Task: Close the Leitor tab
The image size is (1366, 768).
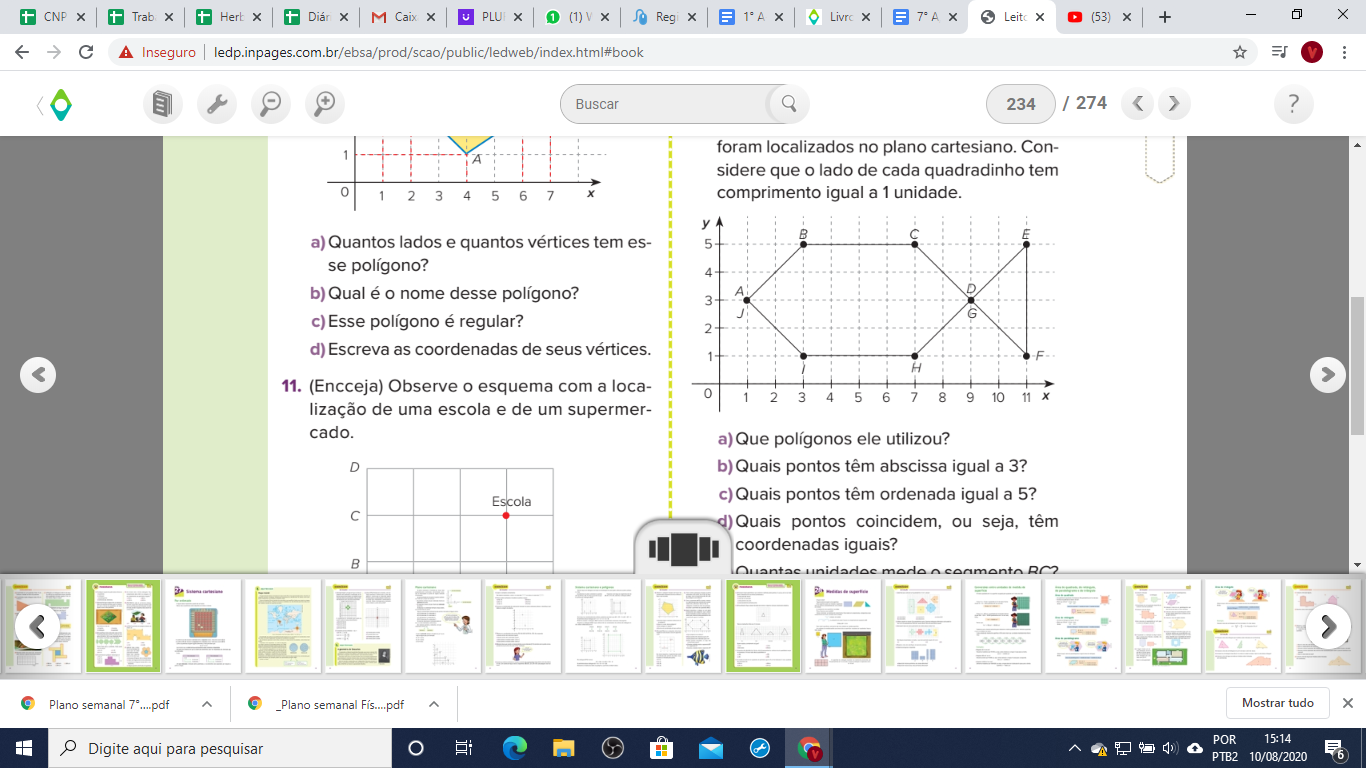Action: point(1042,17)
